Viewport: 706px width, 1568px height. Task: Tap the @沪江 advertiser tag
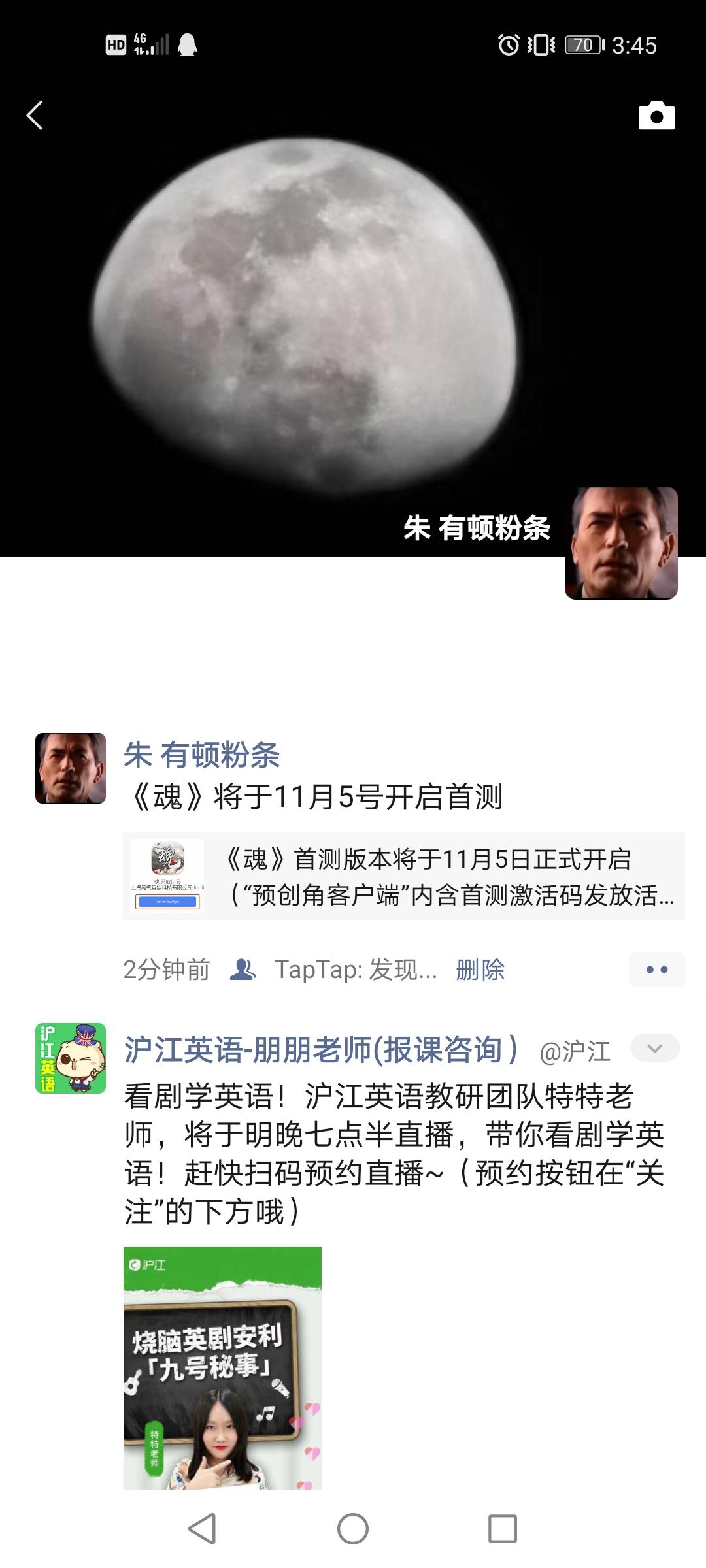tap(575, 1052)
